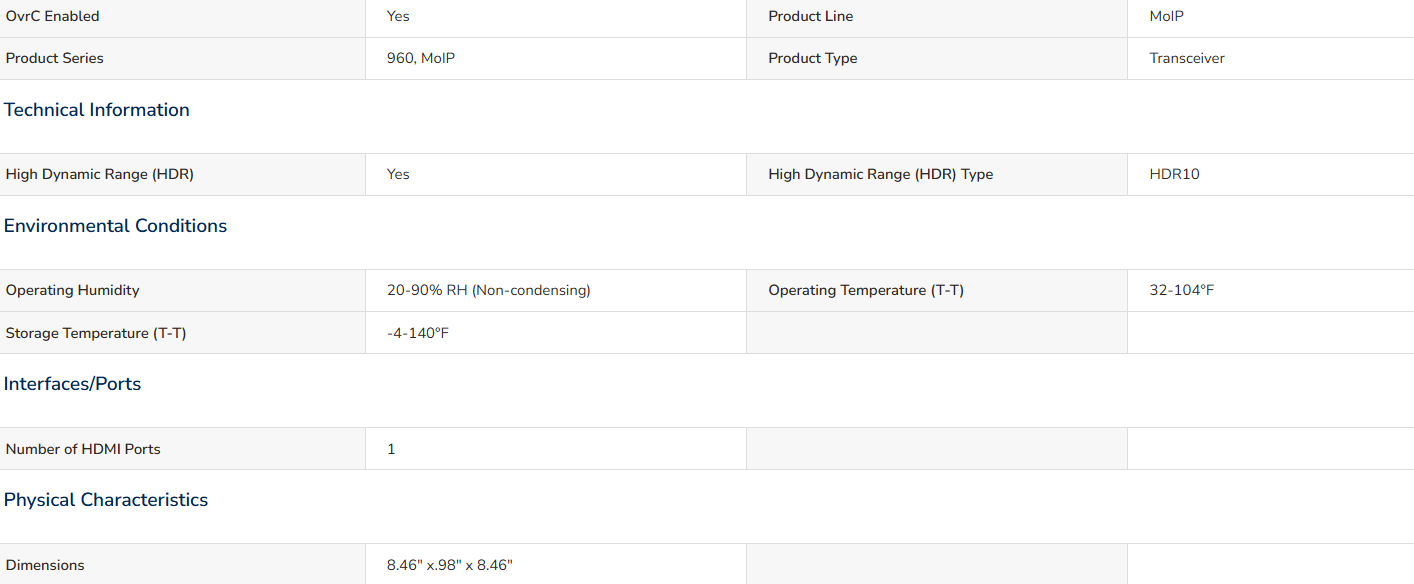Select the HDR10 value cell

1270,174
